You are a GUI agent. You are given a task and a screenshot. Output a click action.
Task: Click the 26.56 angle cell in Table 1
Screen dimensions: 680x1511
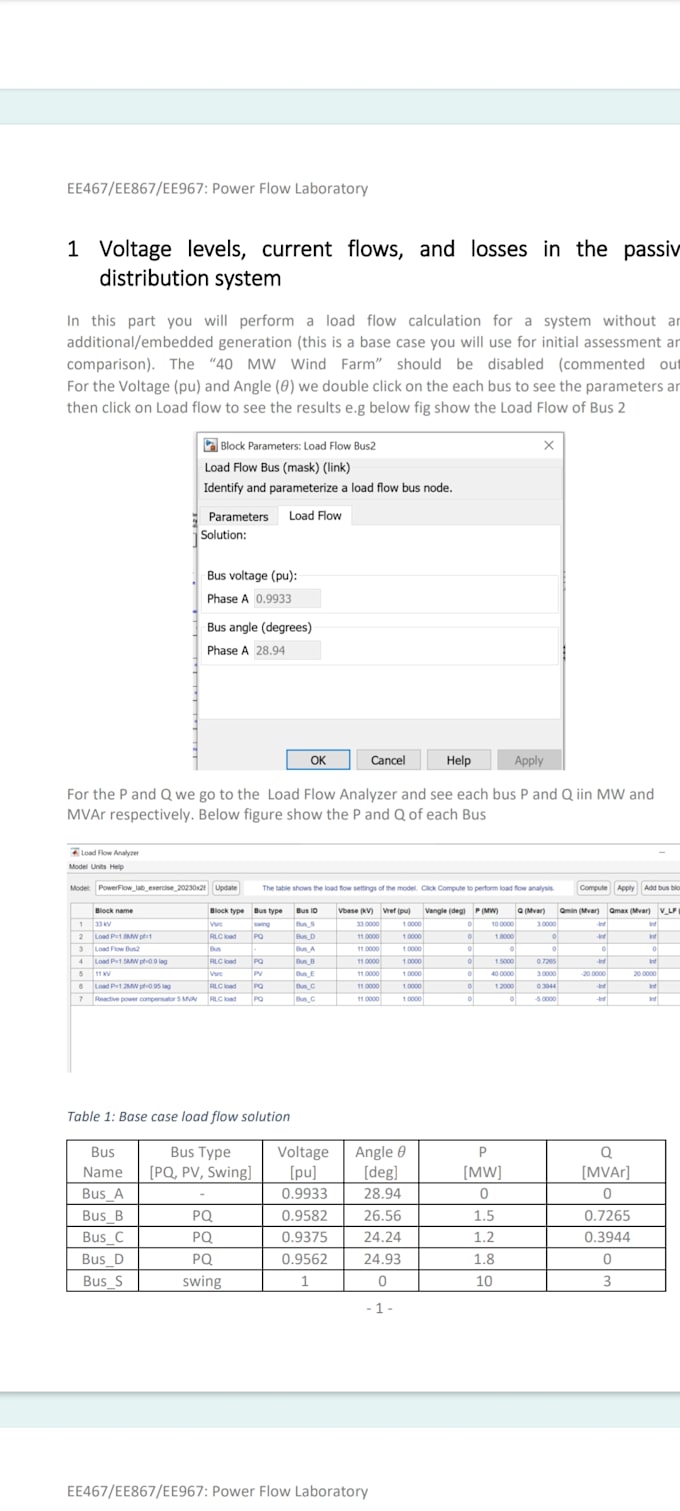pos(382,1216)
